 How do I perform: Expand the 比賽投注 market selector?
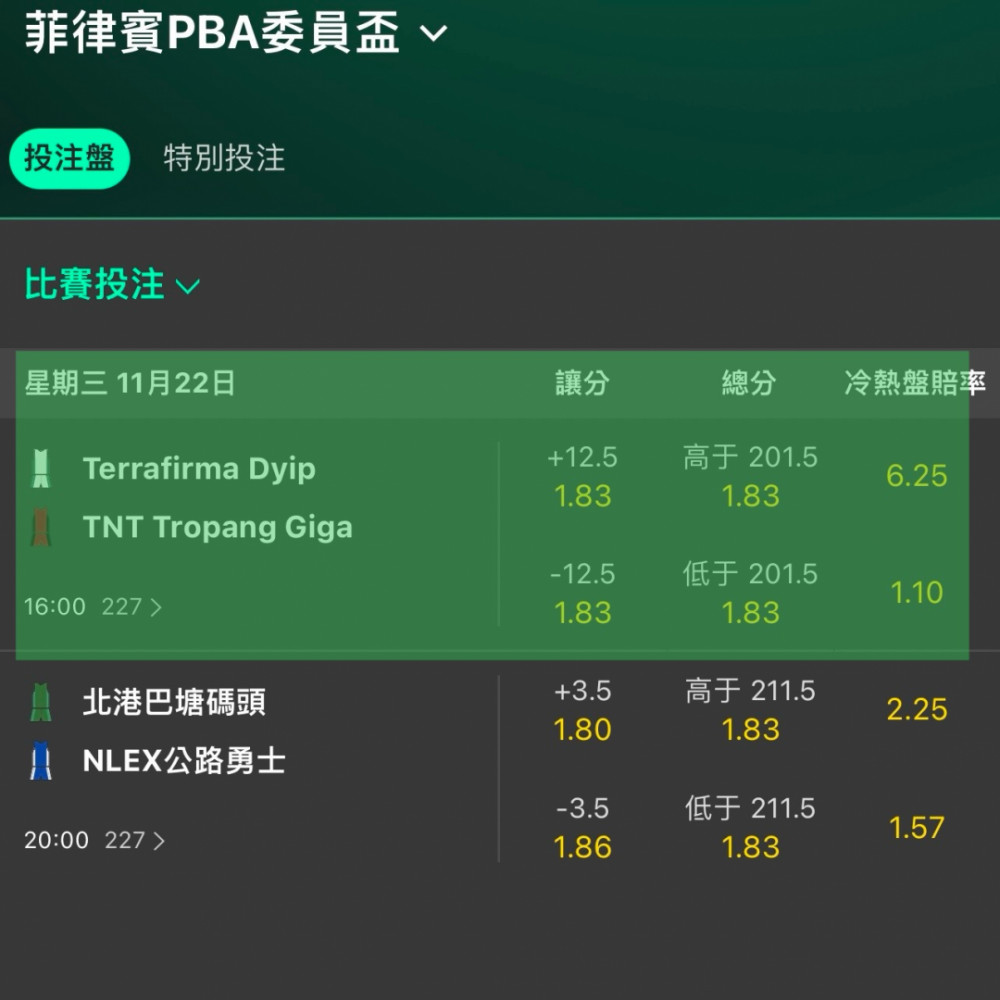click(x=112, y=284)
